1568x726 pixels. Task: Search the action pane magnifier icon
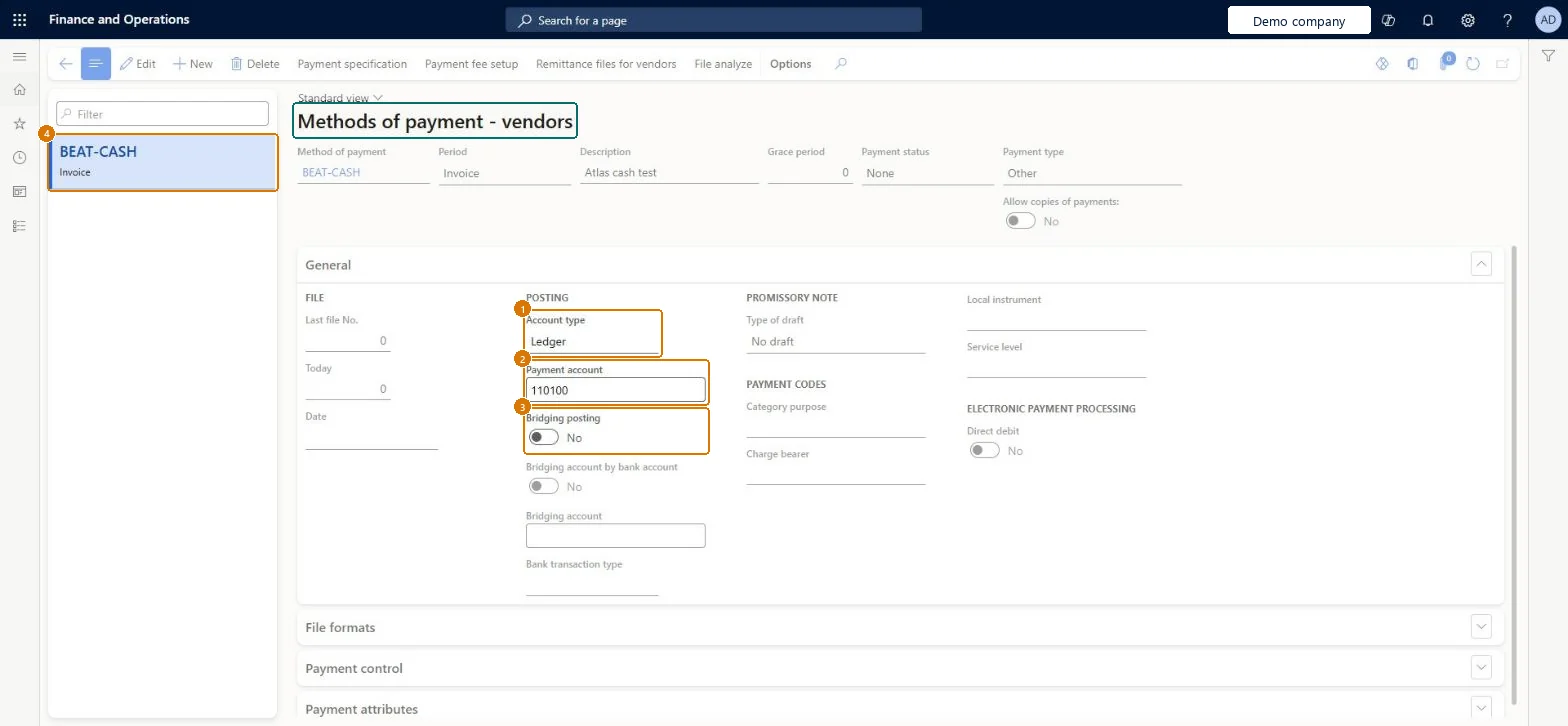click(x=841, y=64)
